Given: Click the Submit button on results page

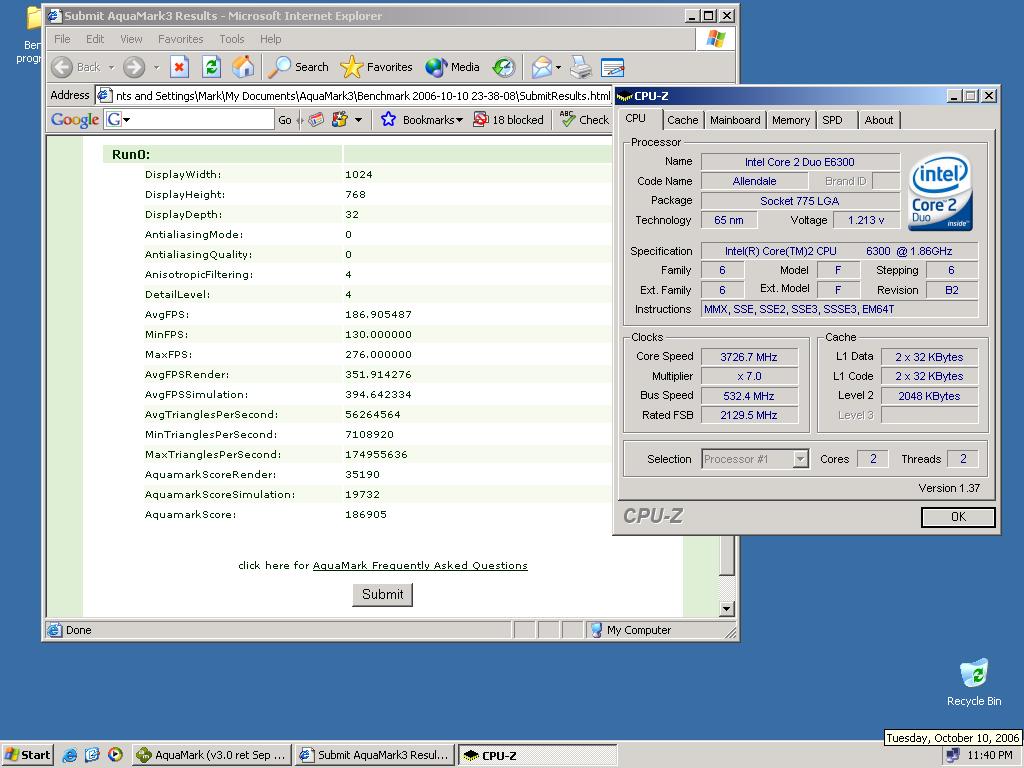Looking at the screenshot, I should pyautogui.click(x=383, y=594).
